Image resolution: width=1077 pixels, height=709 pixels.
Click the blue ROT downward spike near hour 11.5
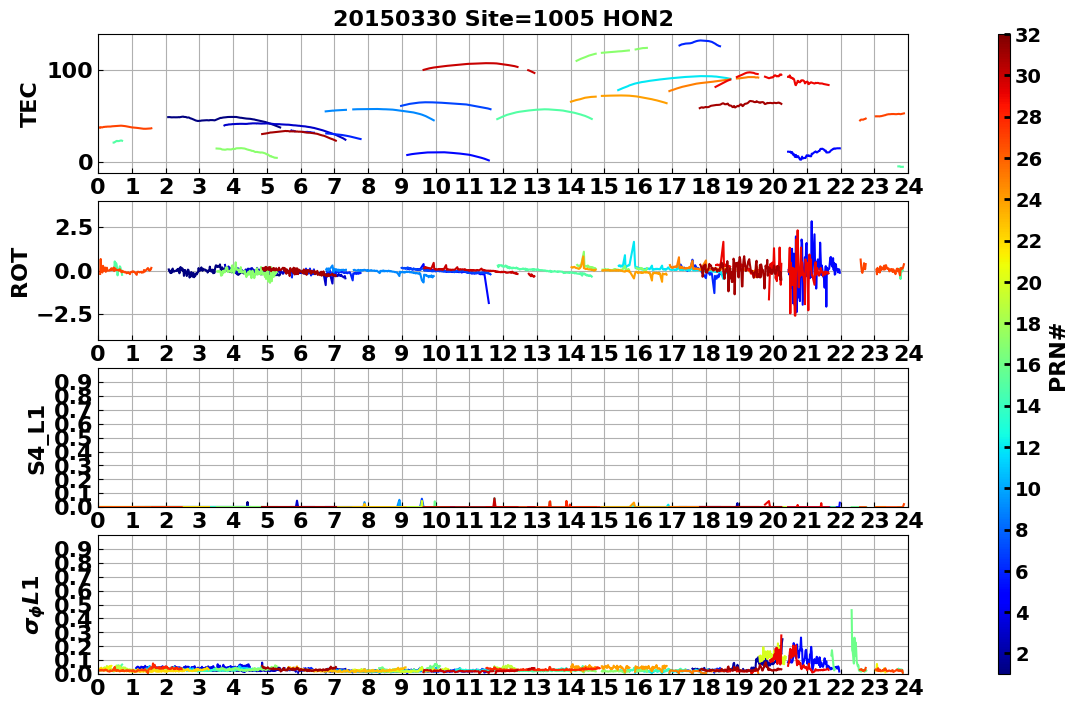[487, 287]
